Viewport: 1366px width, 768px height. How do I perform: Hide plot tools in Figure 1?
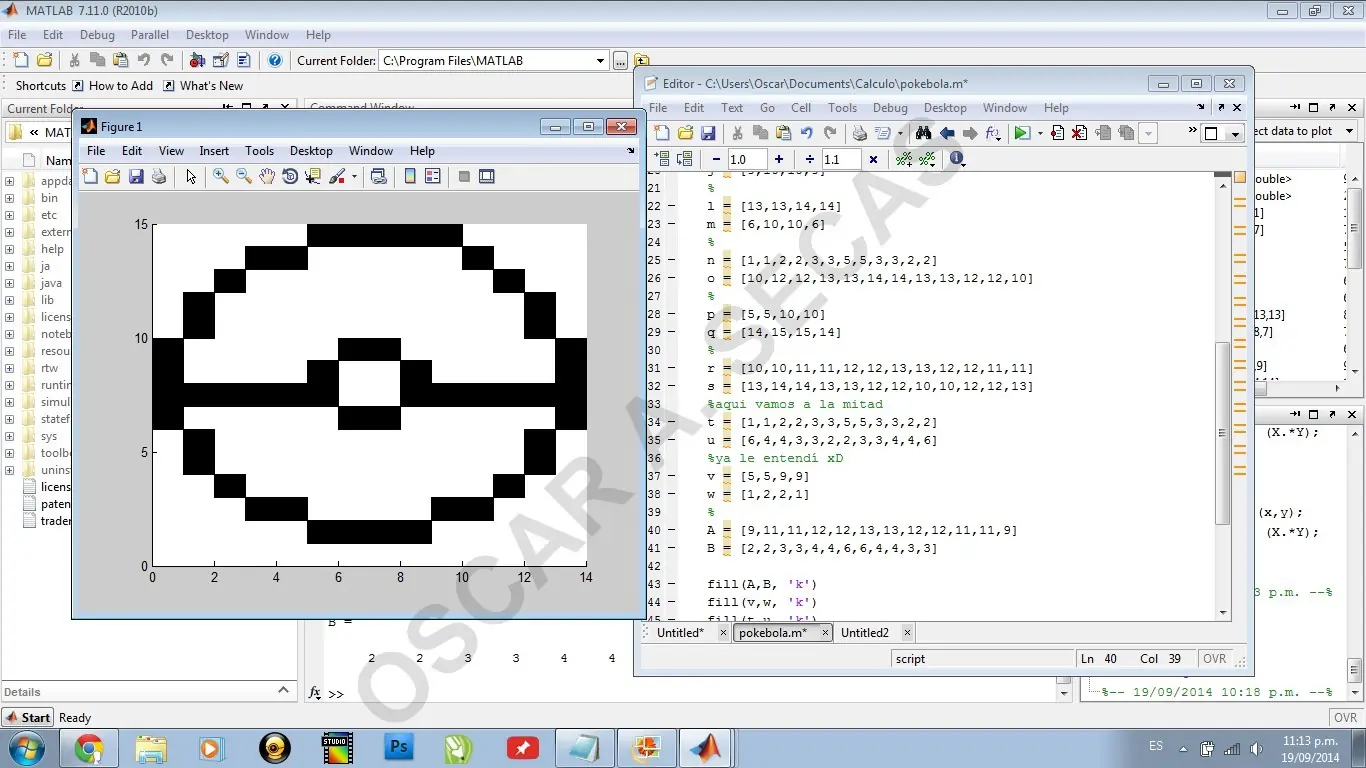[x=464, y=177]
